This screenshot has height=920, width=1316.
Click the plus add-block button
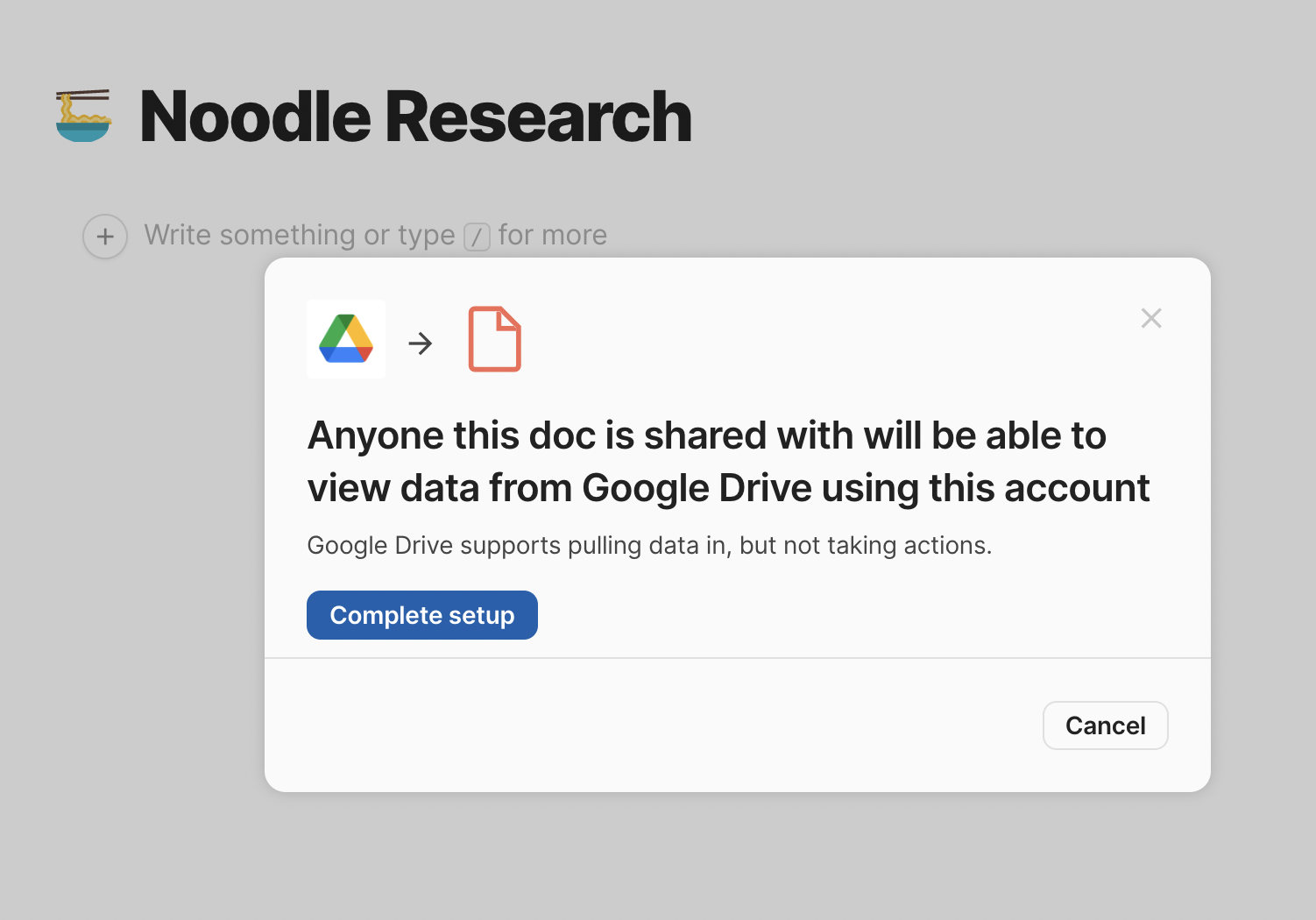tap(105, 237)
